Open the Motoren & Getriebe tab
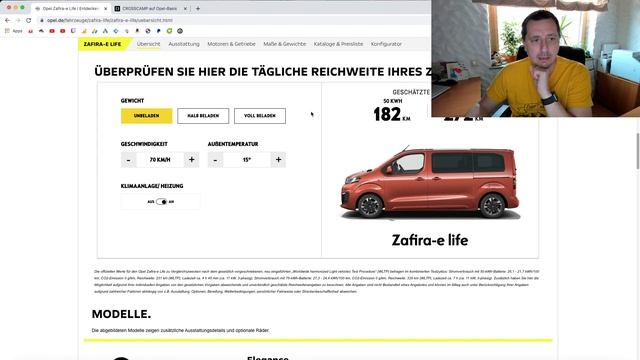The height and width of the screenshot is (360, 640). pos(231,44)
